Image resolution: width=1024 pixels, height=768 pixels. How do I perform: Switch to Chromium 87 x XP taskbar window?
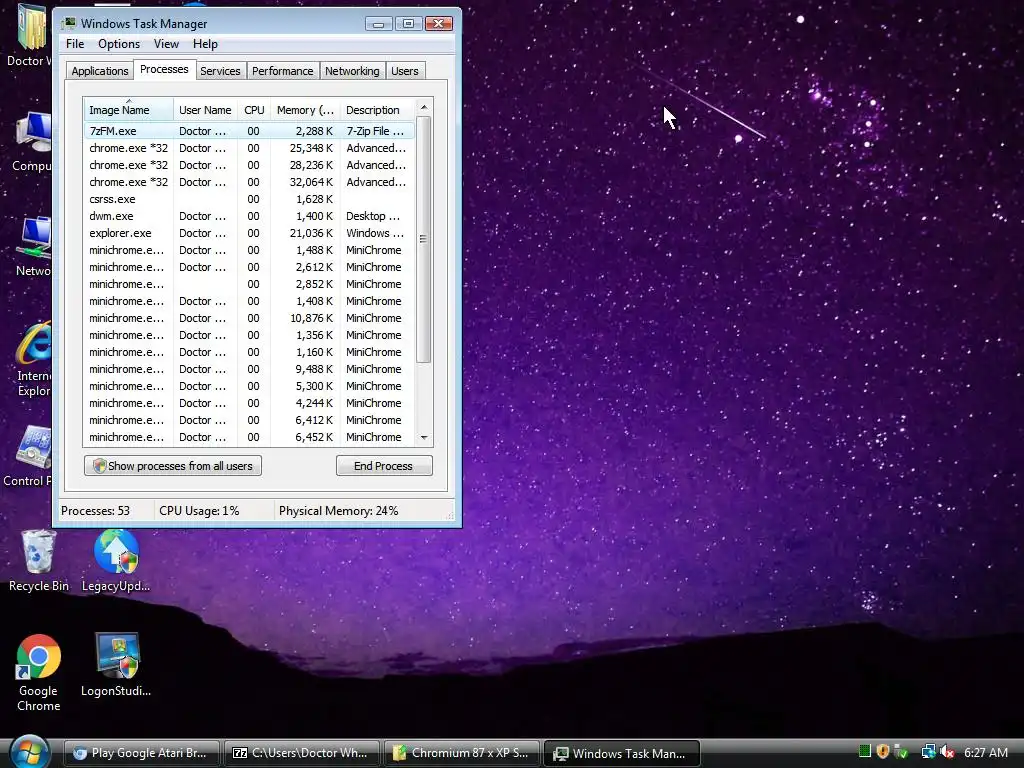(462, 753)
